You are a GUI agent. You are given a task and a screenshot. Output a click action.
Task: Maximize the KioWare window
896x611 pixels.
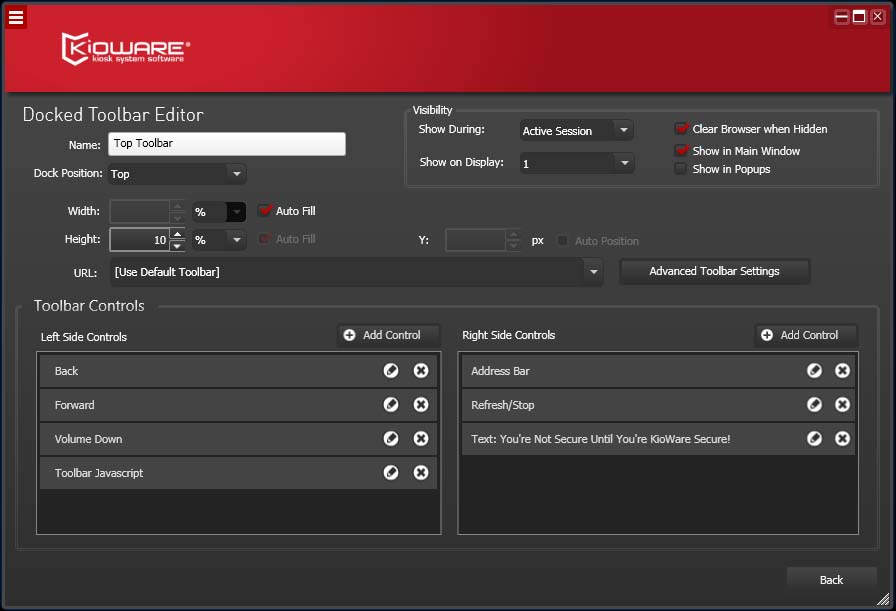[859, 17]
